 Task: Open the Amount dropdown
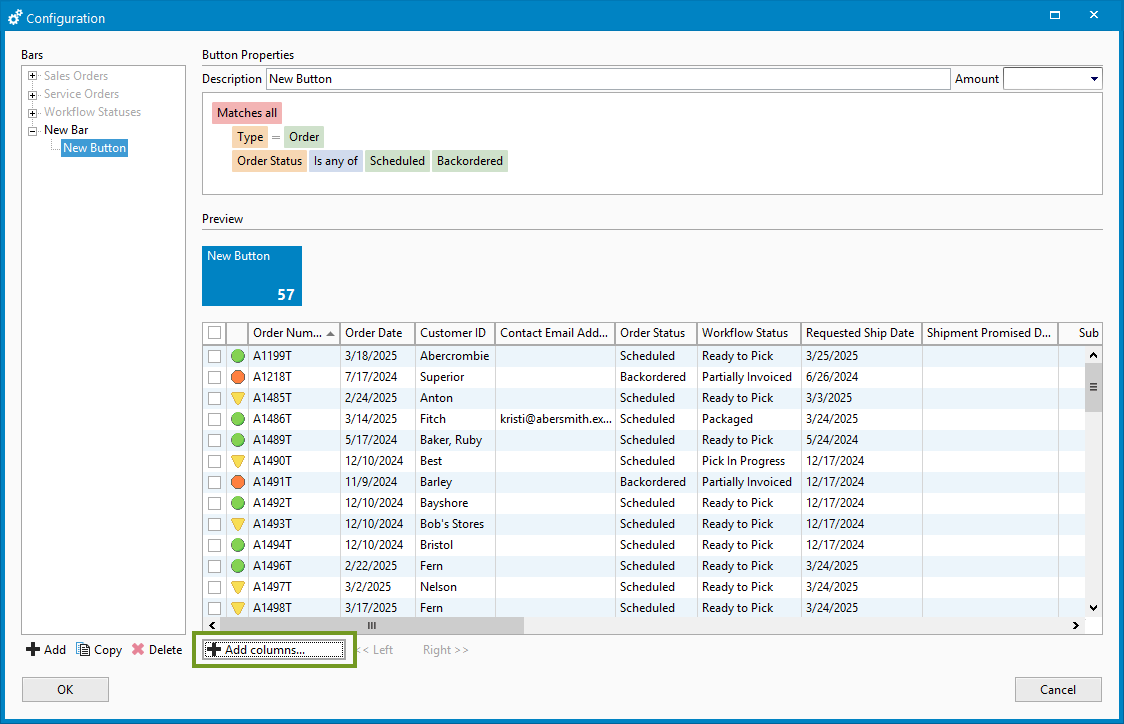coord(1094,79)
